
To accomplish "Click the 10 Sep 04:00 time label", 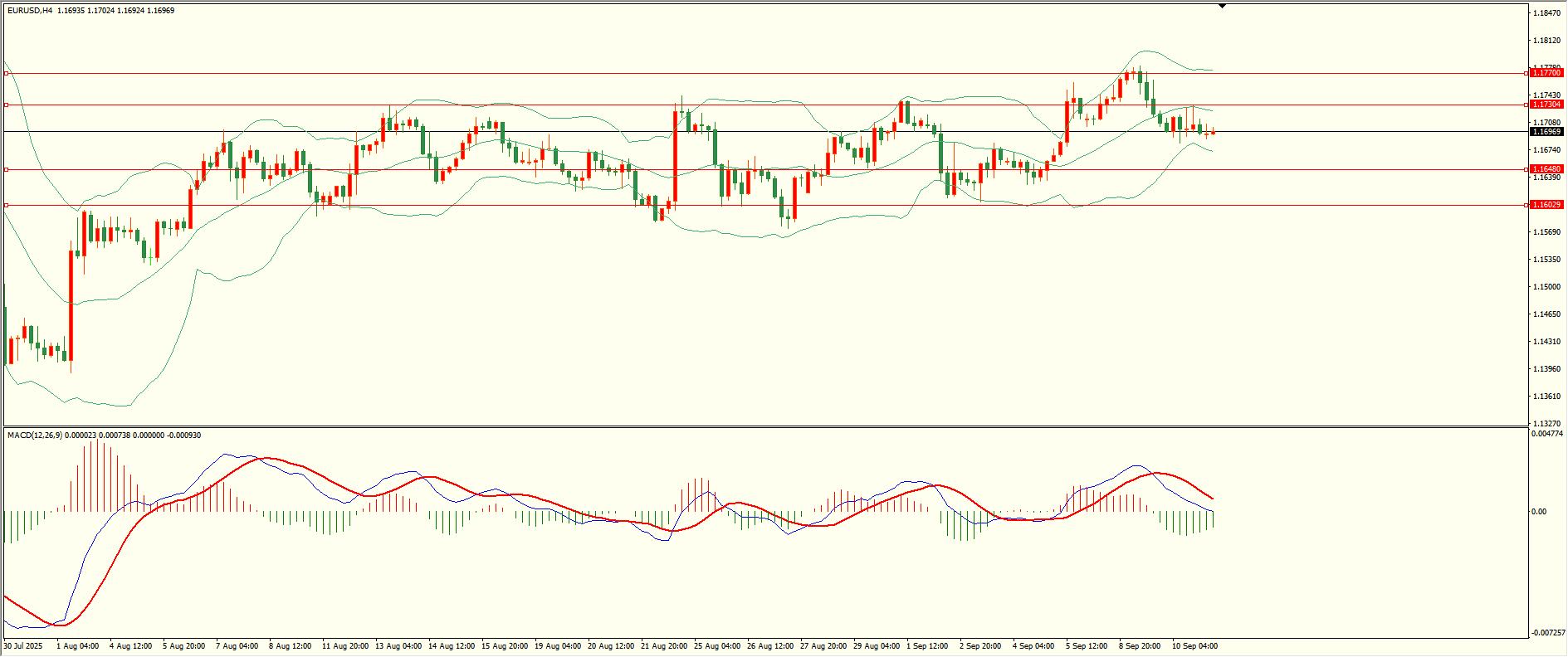I will coord(1195,646).
